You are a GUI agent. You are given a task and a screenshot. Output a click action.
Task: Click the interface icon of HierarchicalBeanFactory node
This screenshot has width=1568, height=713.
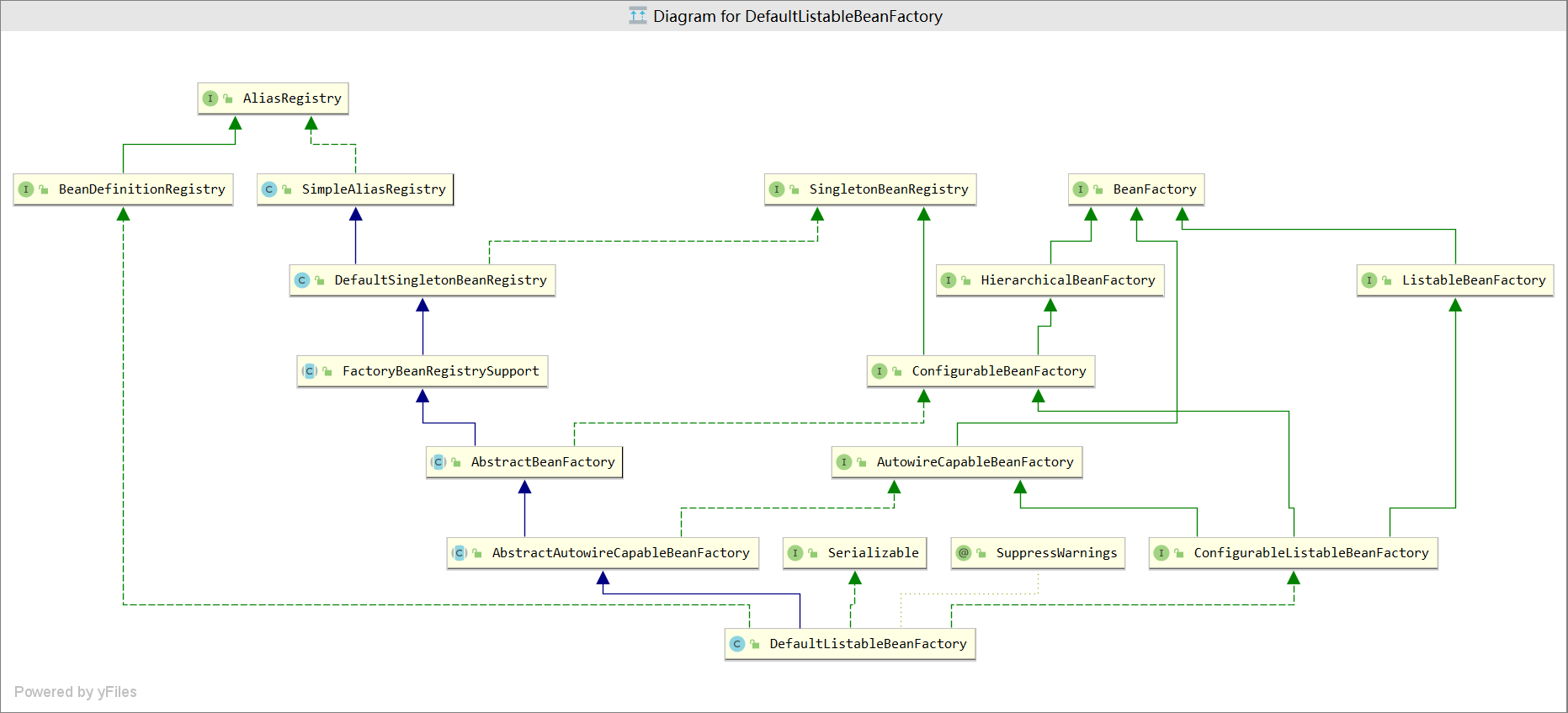[x=949, y=280]
